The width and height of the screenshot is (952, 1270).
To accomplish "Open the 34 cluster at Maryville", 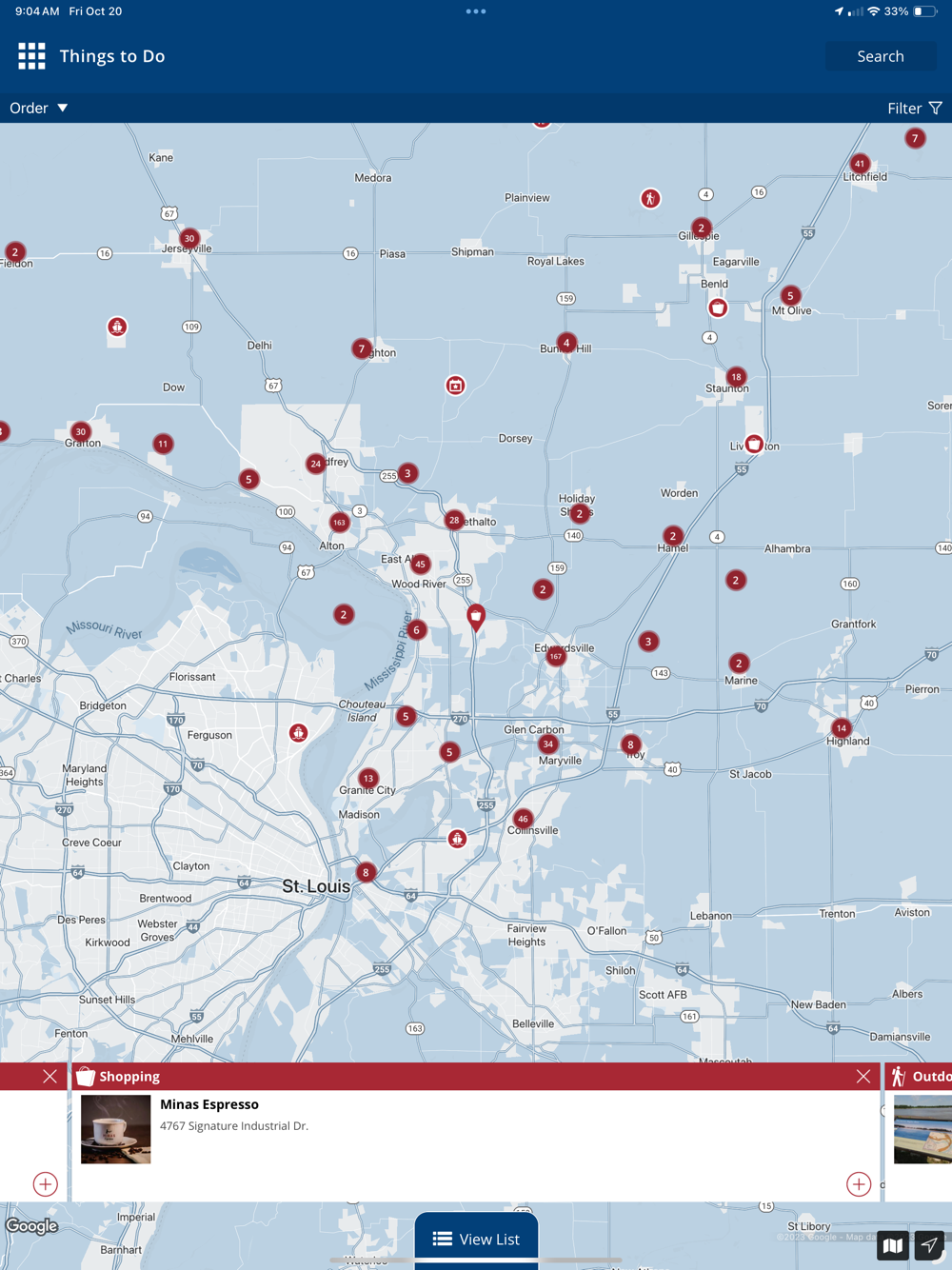I will (x=547, y=744).
